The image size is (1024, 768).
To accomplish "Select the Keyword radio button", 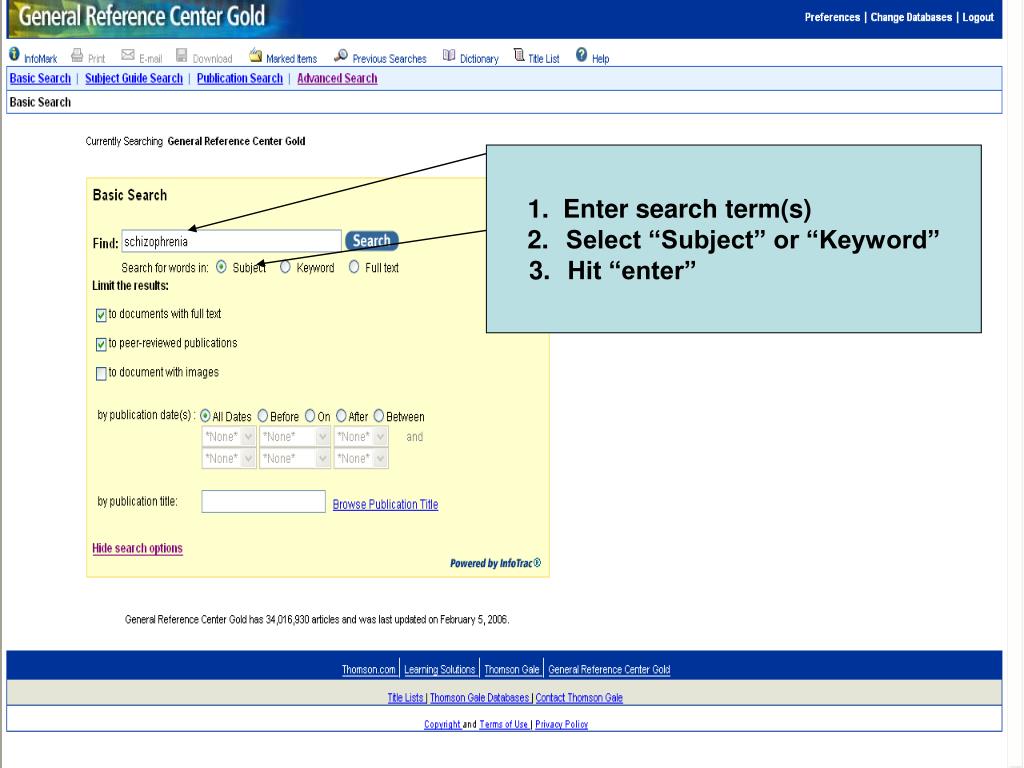I will tap(285, 266).
